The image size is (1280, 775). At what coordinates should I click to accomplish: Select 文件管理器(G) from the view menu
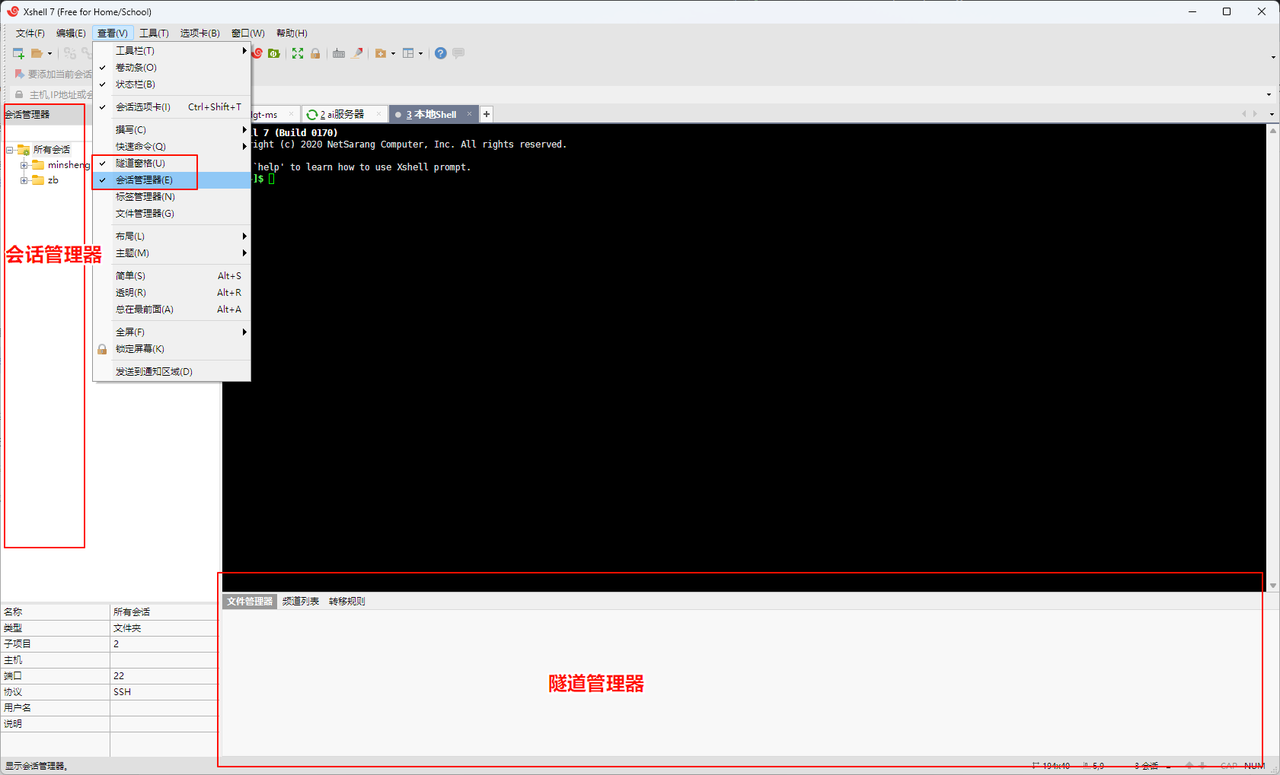coord(145,213)
